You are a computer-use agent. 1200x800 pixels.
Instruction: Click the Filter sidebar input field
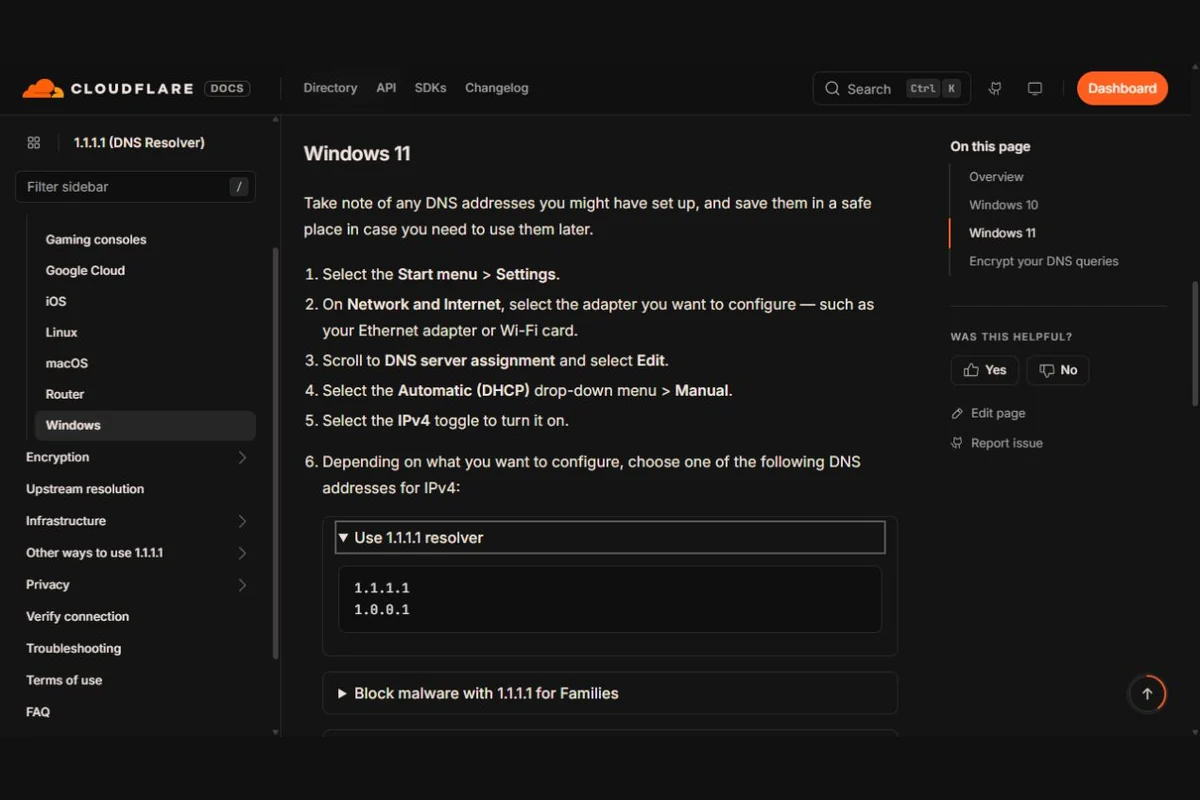[x=136, y=187]
